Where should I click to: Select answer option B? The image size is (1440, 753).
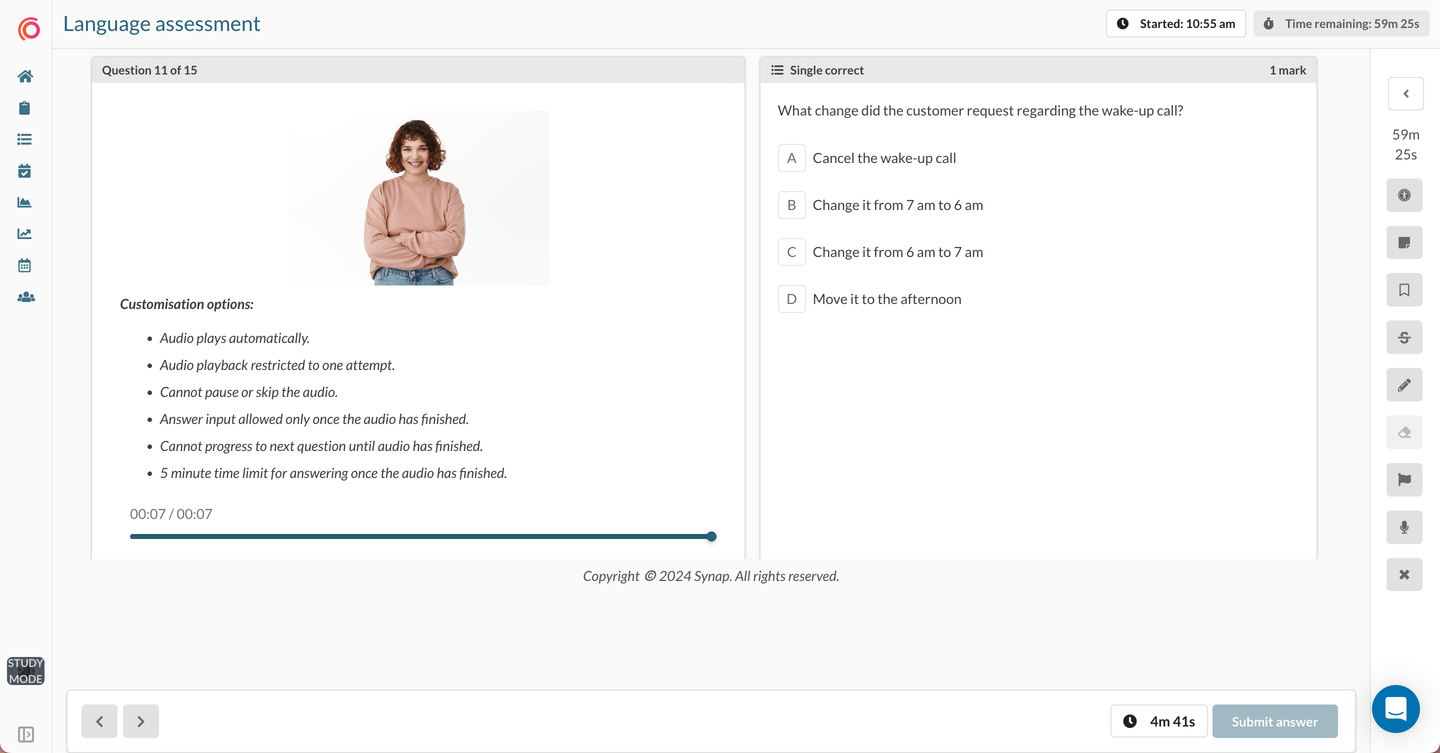(791, 204)
